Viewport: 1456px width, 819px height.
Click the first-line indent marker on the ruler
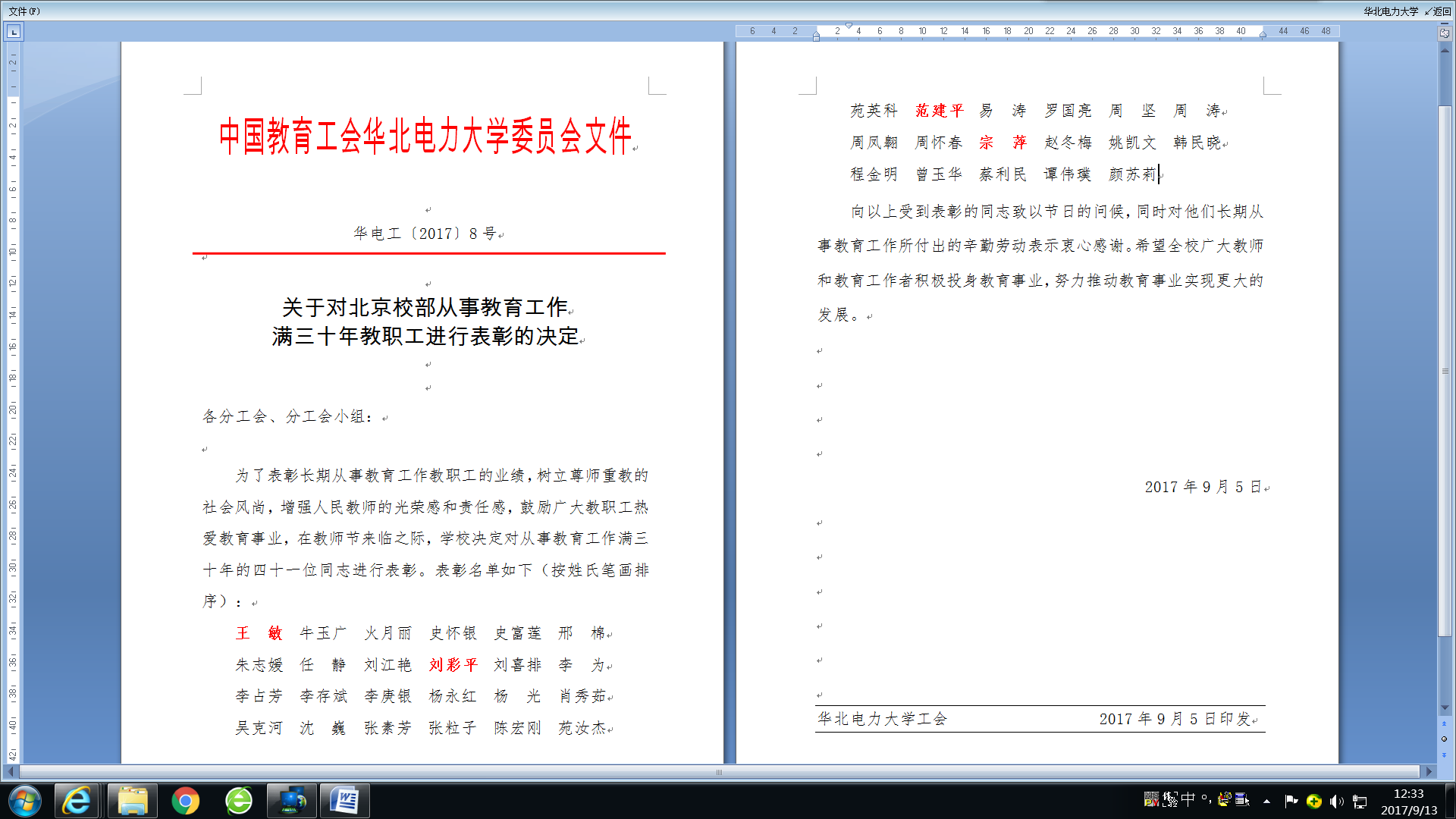coord(849,27)
